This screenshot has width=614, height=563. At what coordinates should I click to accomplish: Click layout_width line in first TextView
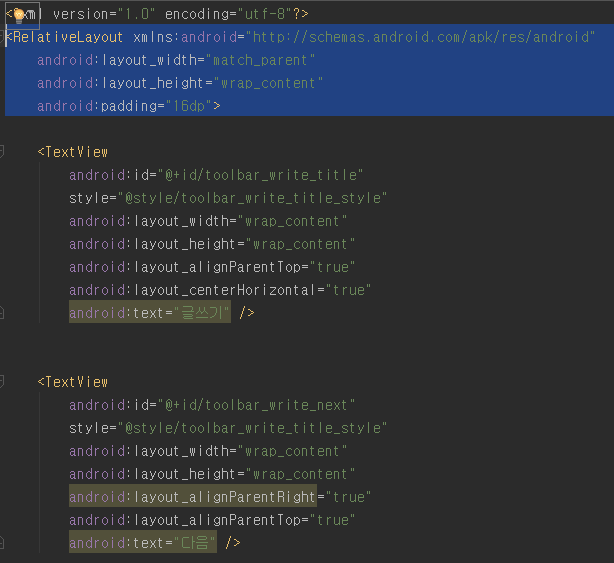pyautogui.click(x=208, y=221)
